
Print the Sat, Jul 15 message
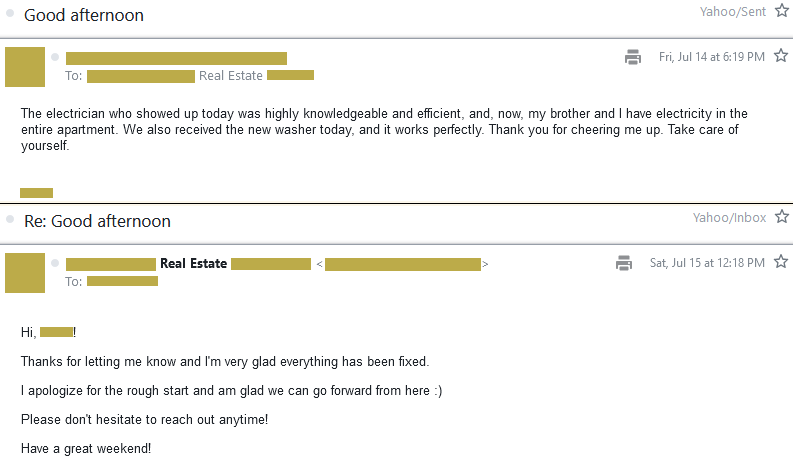tap(624, 263)
